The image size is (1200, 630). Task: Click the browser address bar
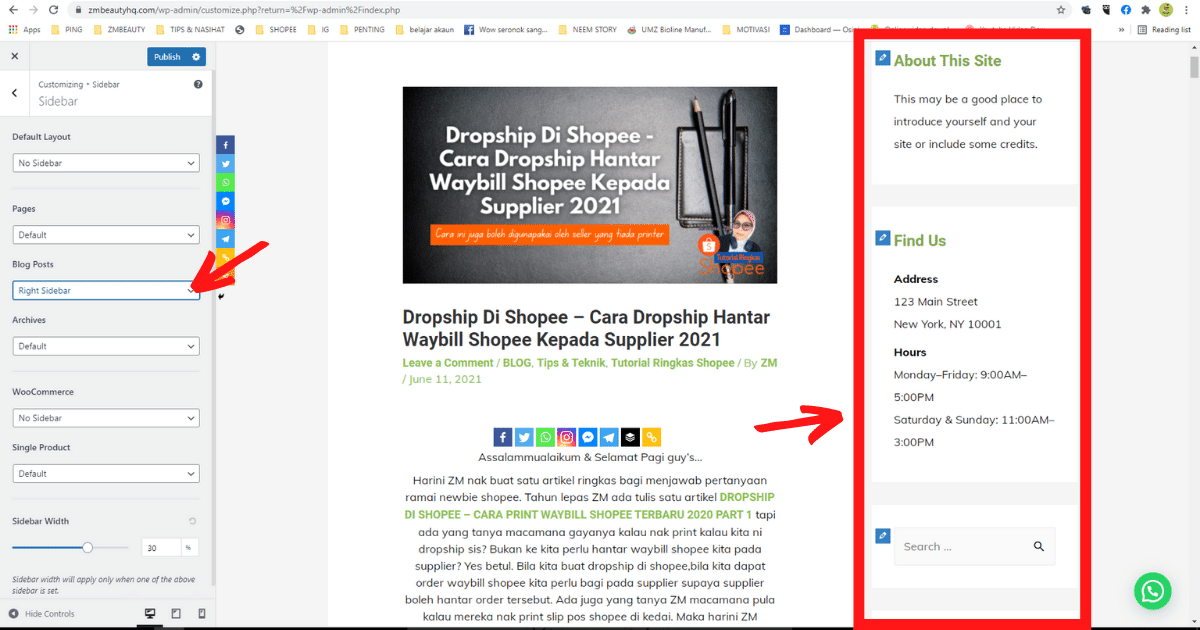pos(560,10)
